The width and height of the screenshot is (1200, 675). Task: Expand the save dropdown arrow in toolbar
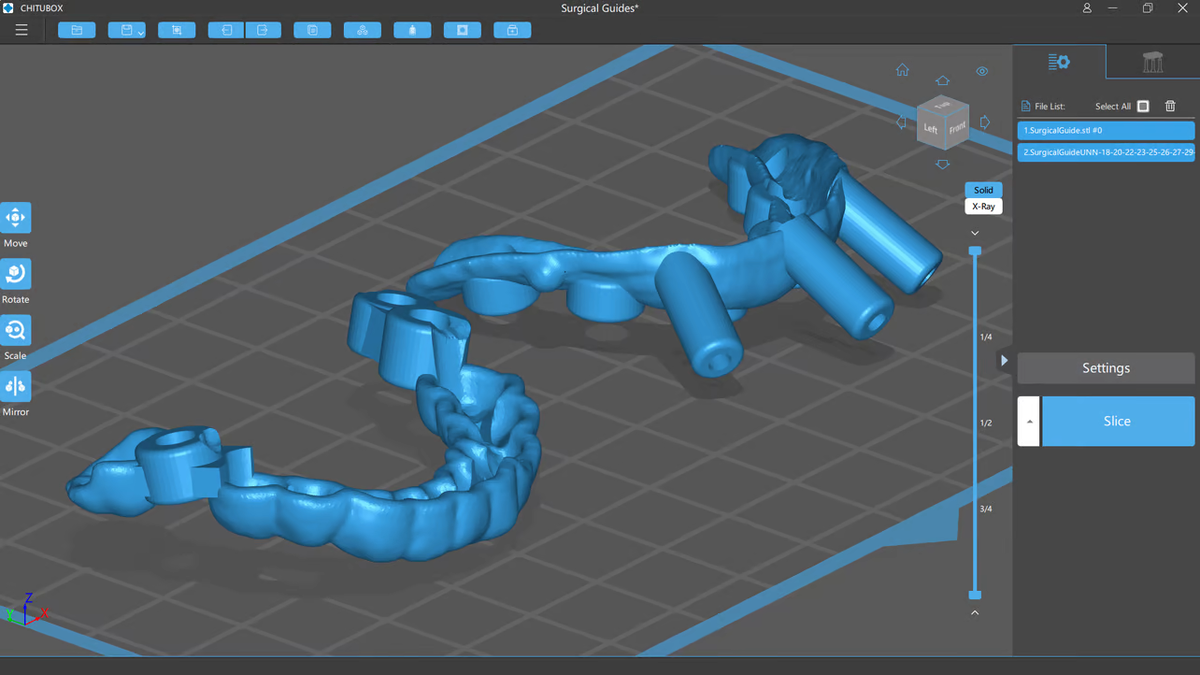coord(140,33)
